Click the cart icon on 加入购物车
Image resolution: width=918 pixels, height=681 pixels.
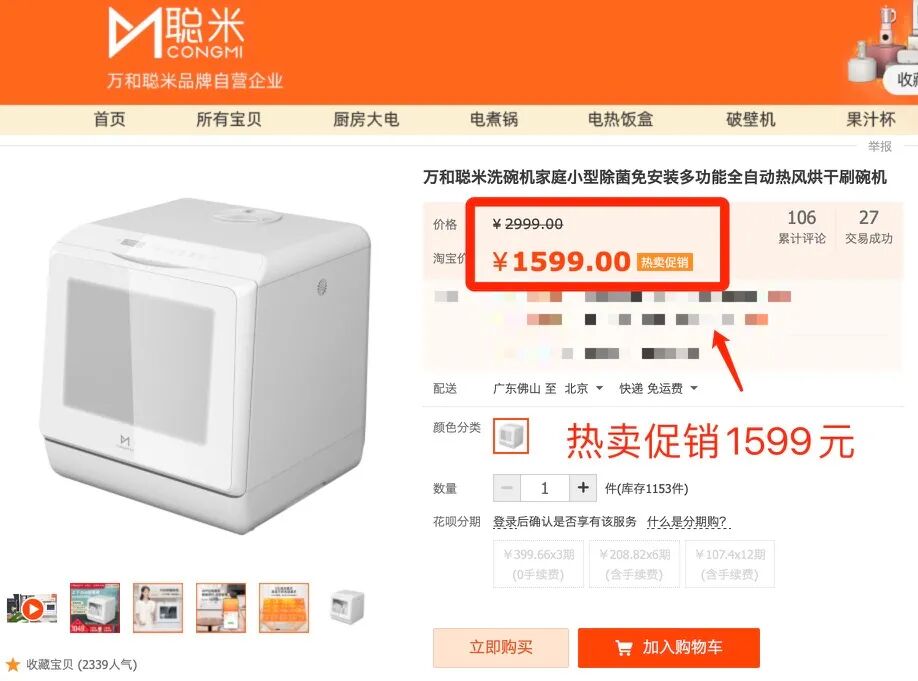click(x=624, y=648)
